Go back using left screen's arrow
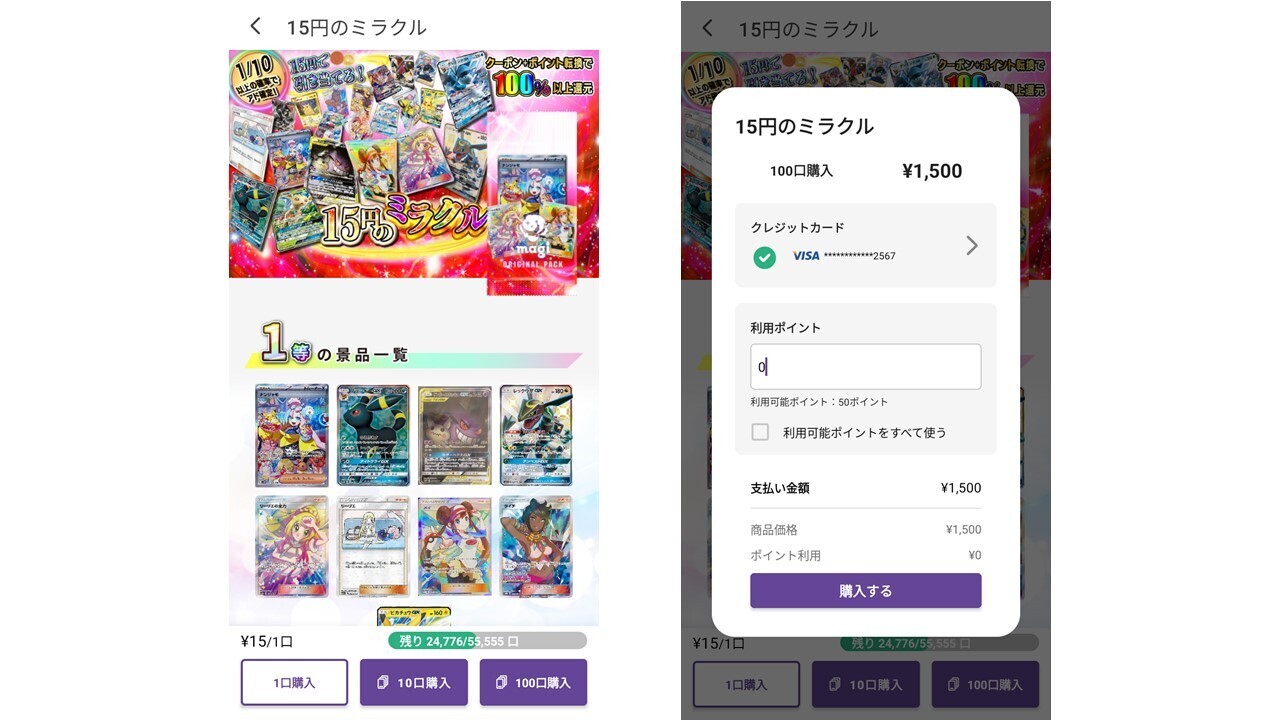Viewport: 1280px width, 720px height. click(x=256, y=27)
